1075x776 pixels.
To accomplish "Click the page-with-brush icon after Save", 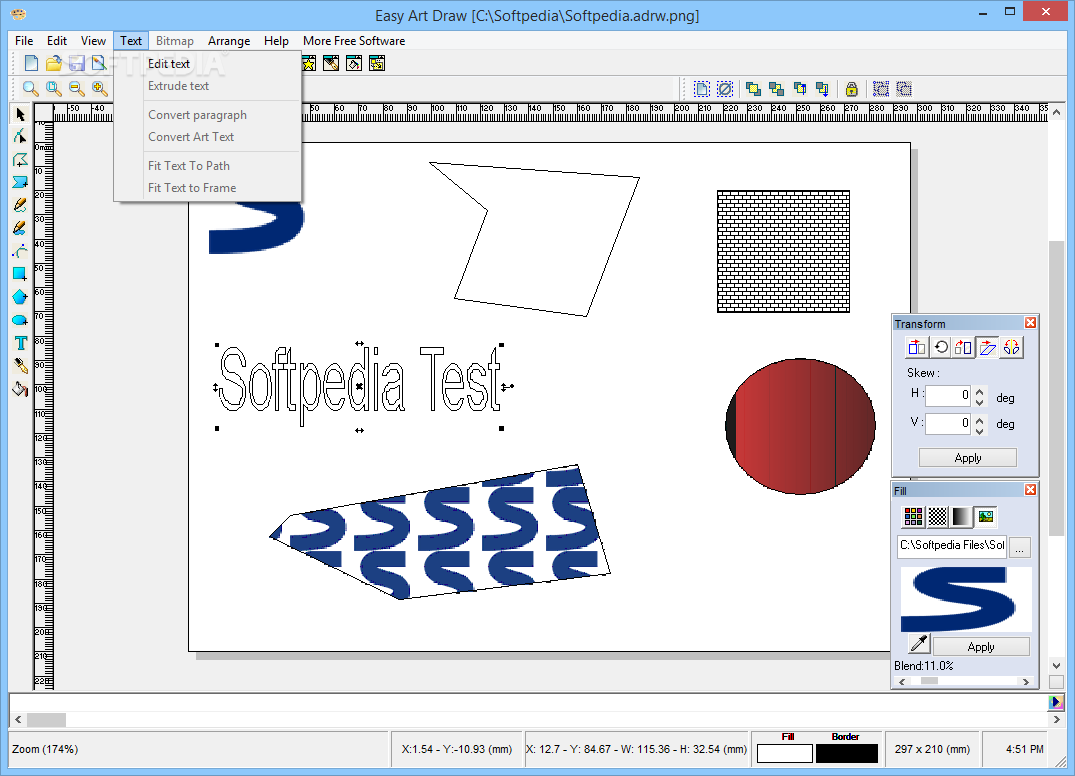I will [x=99, y=64].
